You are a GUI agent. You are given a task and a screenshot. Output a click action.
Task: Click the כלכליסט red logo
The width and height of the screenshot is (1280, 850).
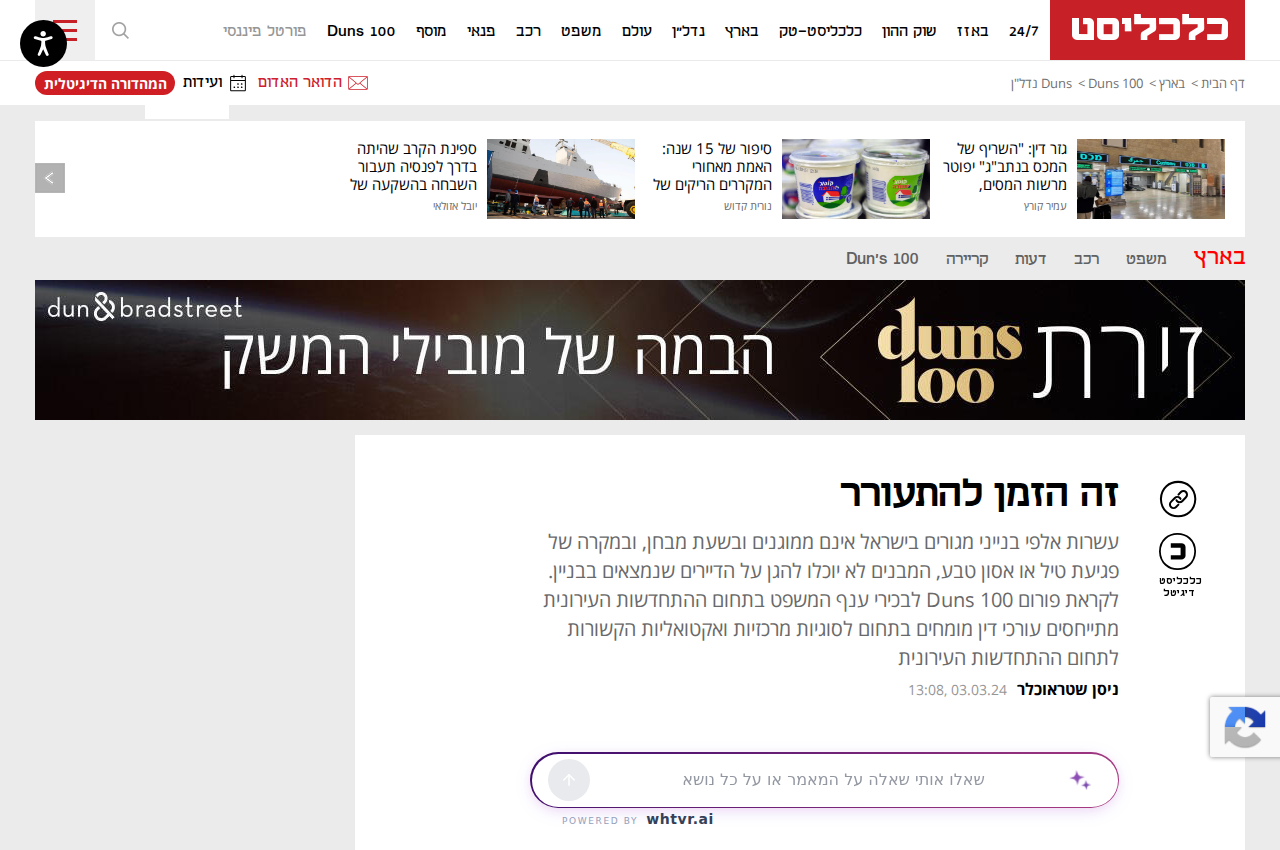pyautogui.click(x=1148, y=30)
